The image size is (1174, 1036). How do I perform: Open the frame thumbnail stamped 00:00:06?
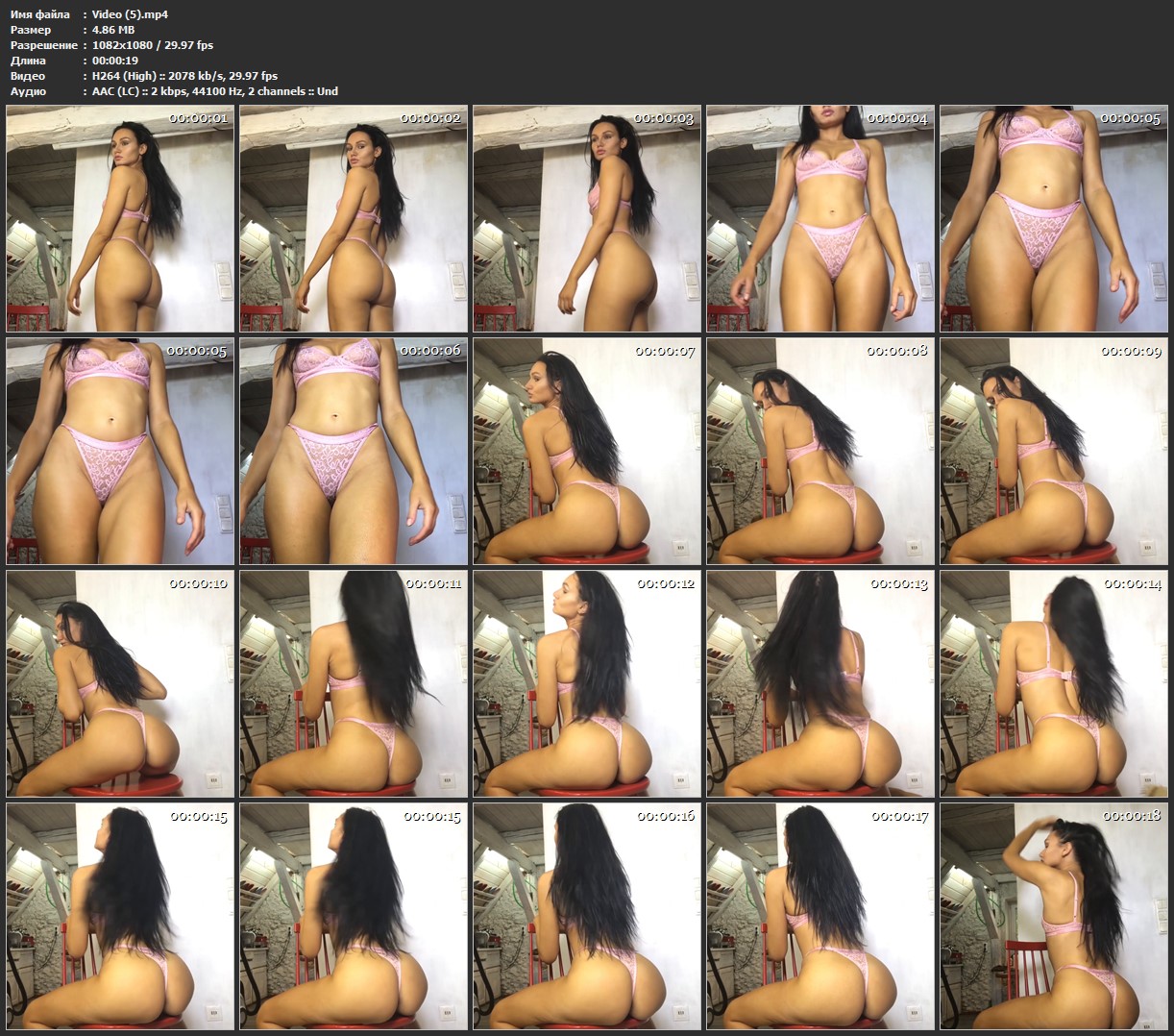(x=354, y=451)
